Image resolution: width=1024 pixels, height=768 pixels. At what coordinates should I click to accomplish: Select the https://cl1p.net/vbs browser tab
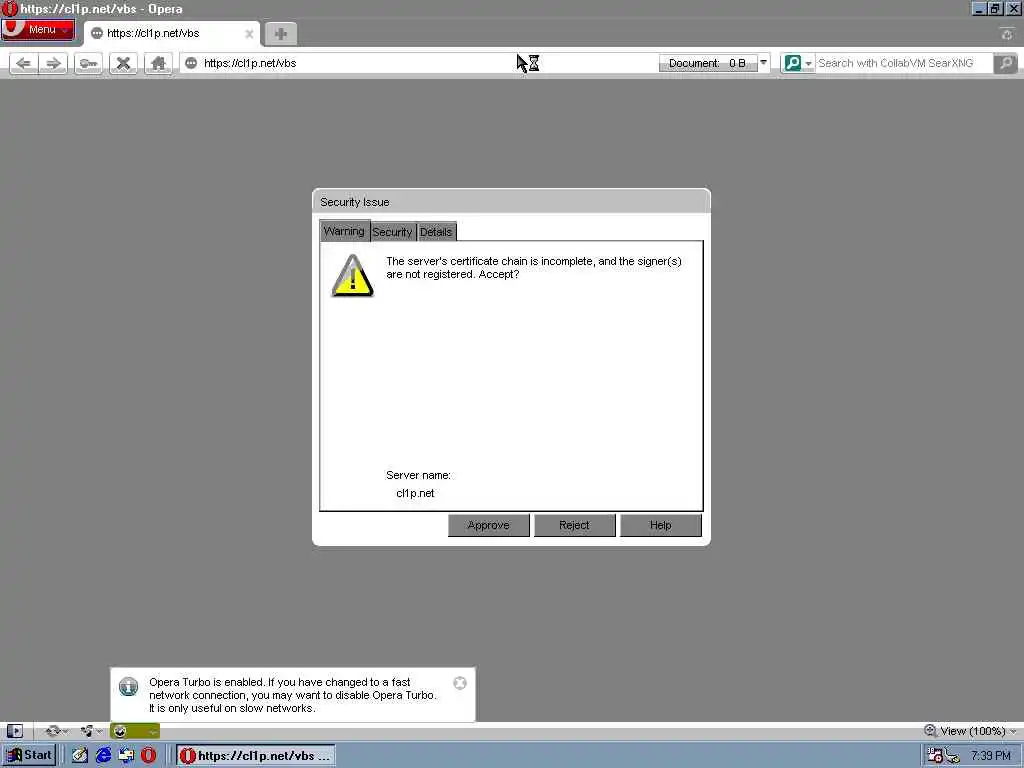tap(171, 34)
